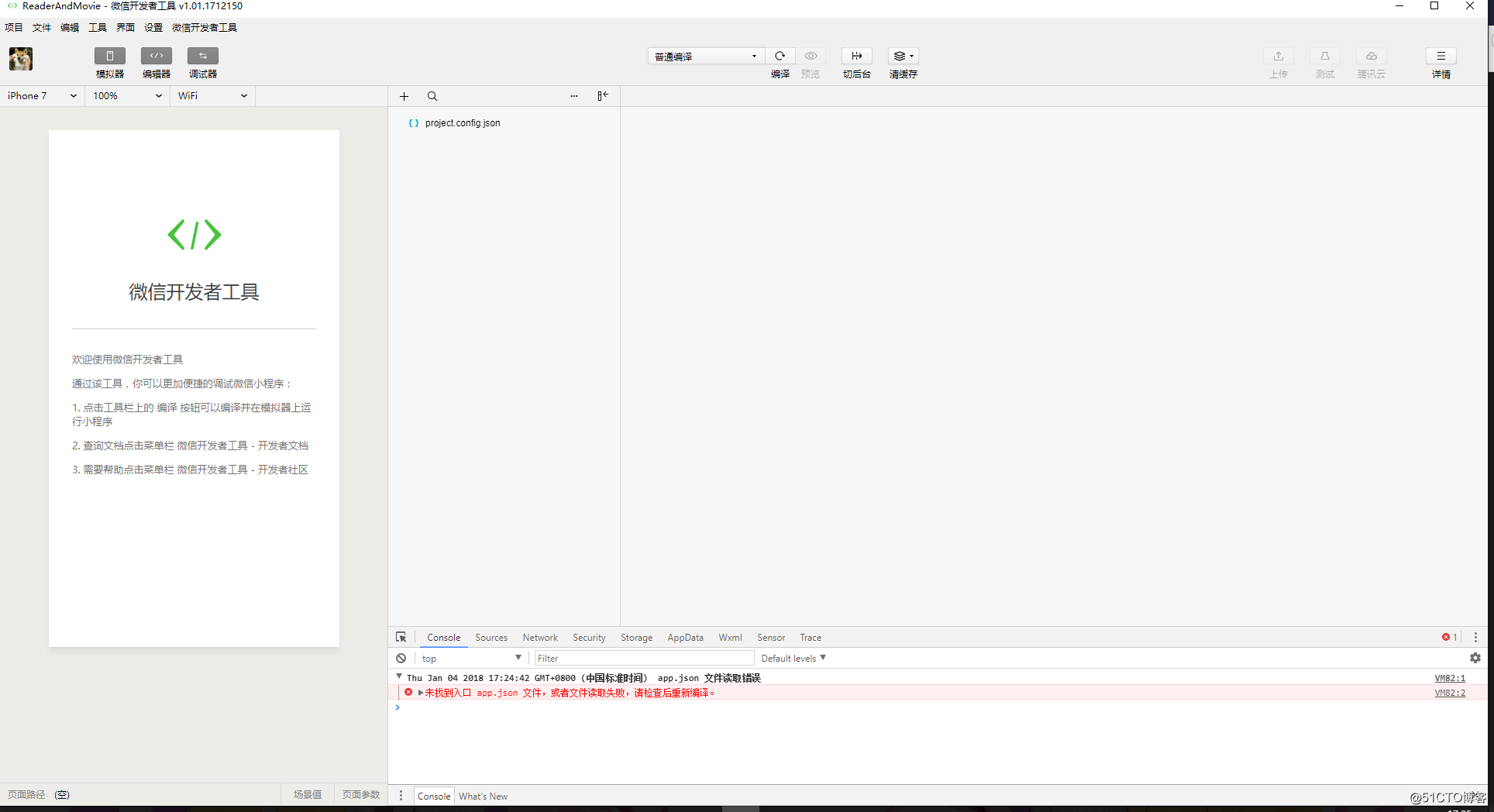
Task: Switch to the AppData tab
Action: [686, 638]
